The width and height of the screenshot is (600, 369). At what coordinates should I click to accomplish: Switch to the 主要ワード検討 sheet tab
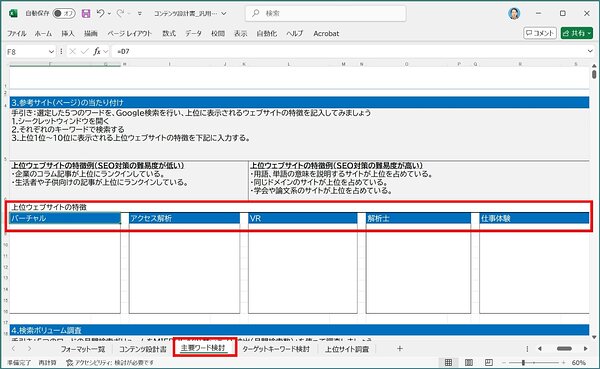tap(203, 348)
